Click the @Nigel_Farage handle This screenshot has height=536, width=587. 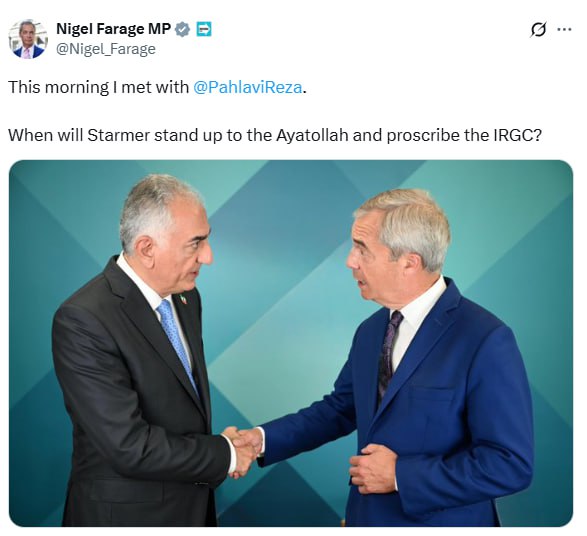[x=106, y=49]
